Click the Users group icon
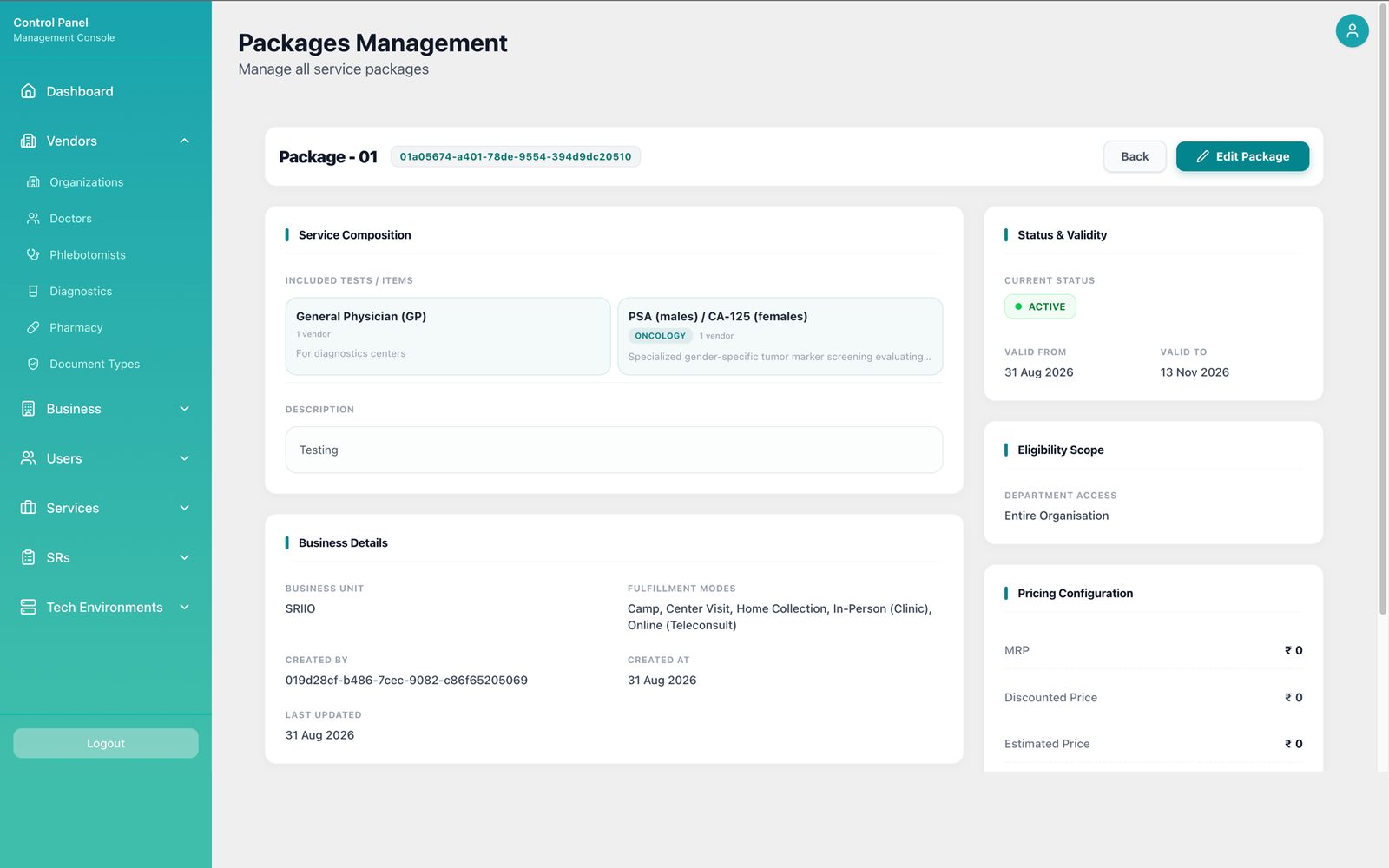This screenshot has width=1389, height=868. (29, 458)
